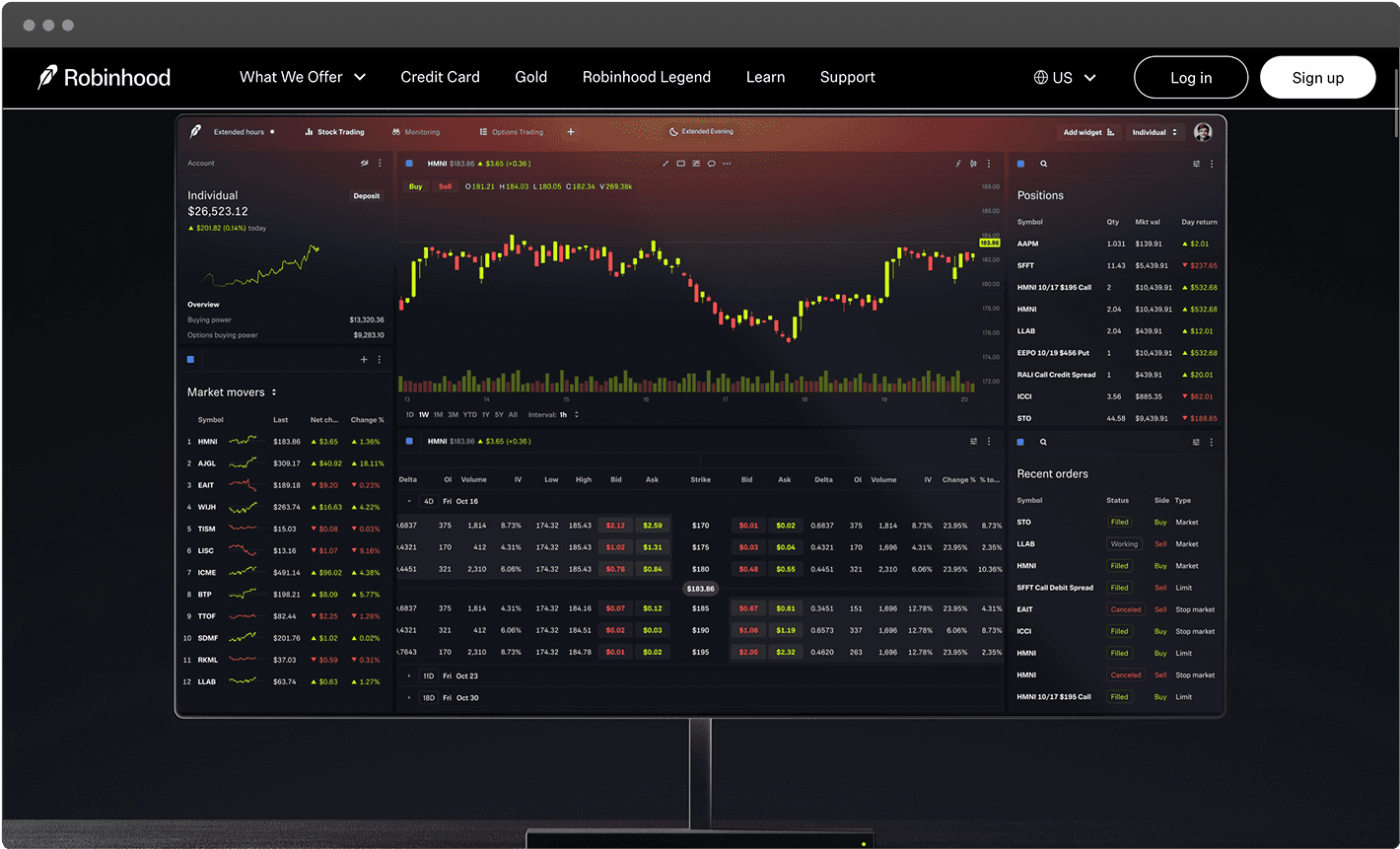Click the search icon in Positions widget
The image size is (1400, 849).
1043,164
